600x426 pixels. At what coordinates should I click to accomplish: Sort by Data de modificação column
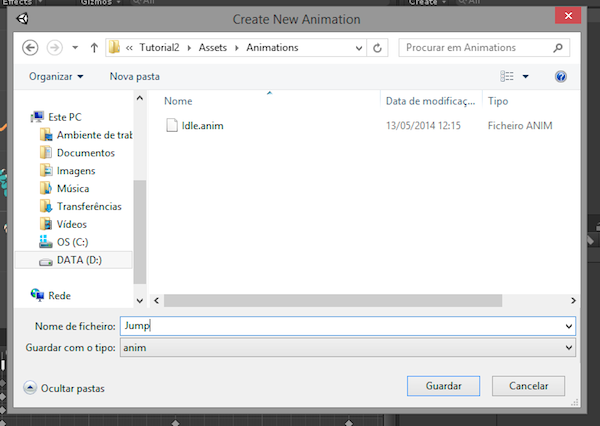[x=431, y=101]
